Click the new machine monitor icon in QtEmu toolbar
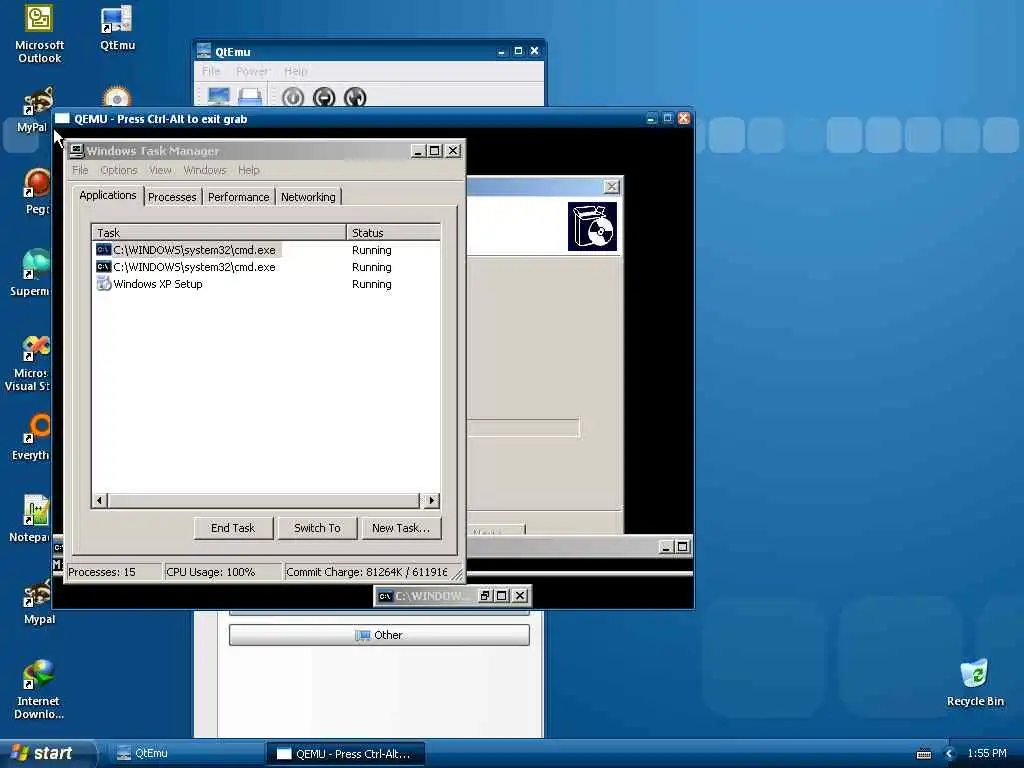The height and width of the screenshot is (768, 1024). tap(219, 97)
